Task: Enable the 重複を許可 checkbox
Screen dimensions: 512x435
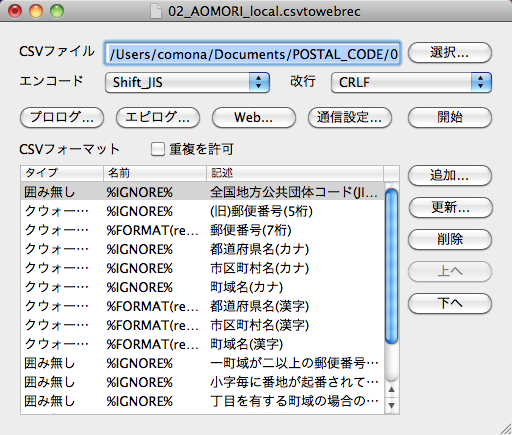Action: [158, 149]
